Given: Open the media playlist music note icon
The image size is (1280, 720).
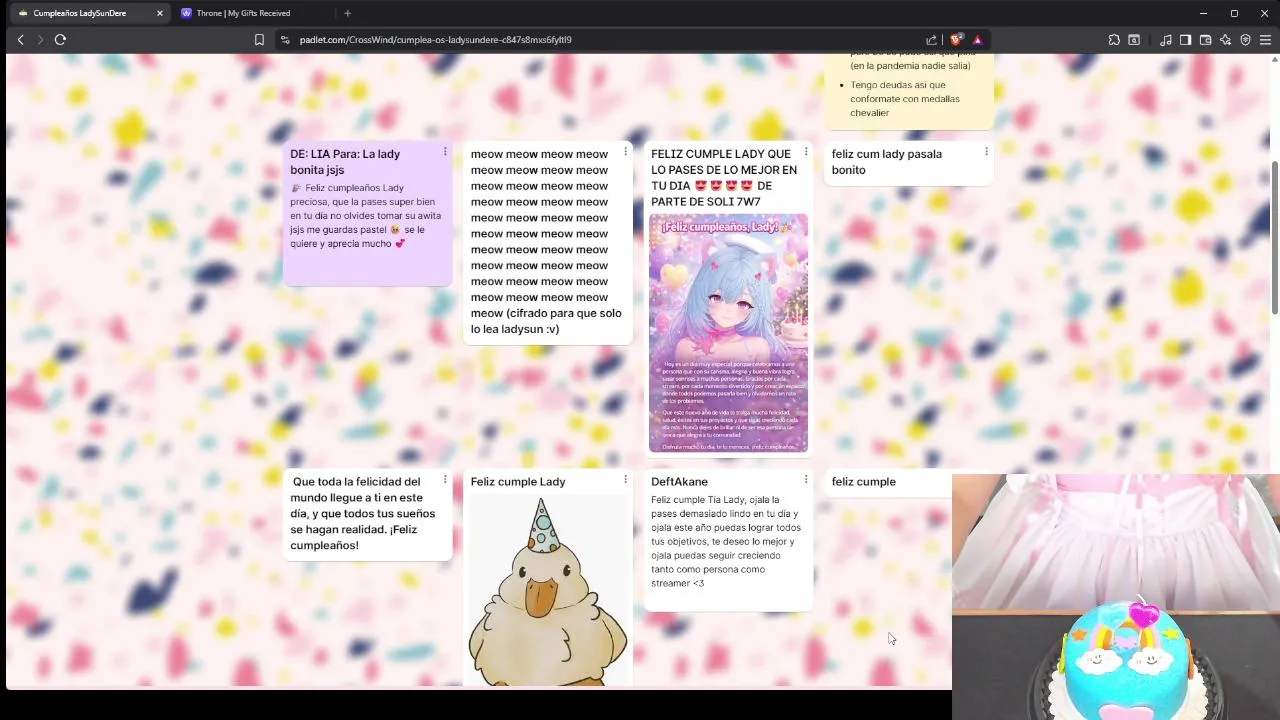Looking at the screenshot, I should coord(1166,40).
